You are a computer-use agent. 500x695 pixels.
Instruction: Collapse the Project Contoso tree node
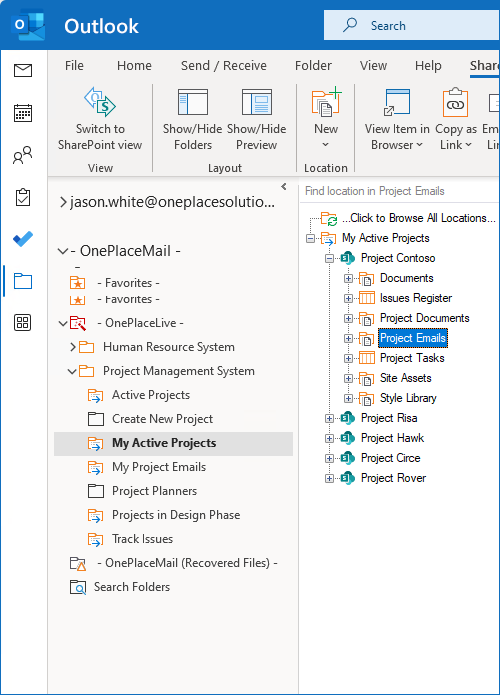click(x=329, y=258)
